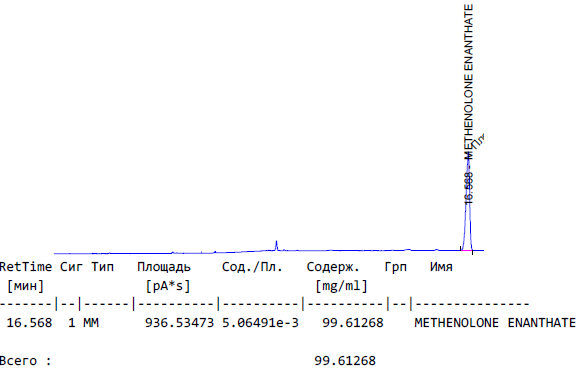Select the 99.61268 content value in data row

353,323
